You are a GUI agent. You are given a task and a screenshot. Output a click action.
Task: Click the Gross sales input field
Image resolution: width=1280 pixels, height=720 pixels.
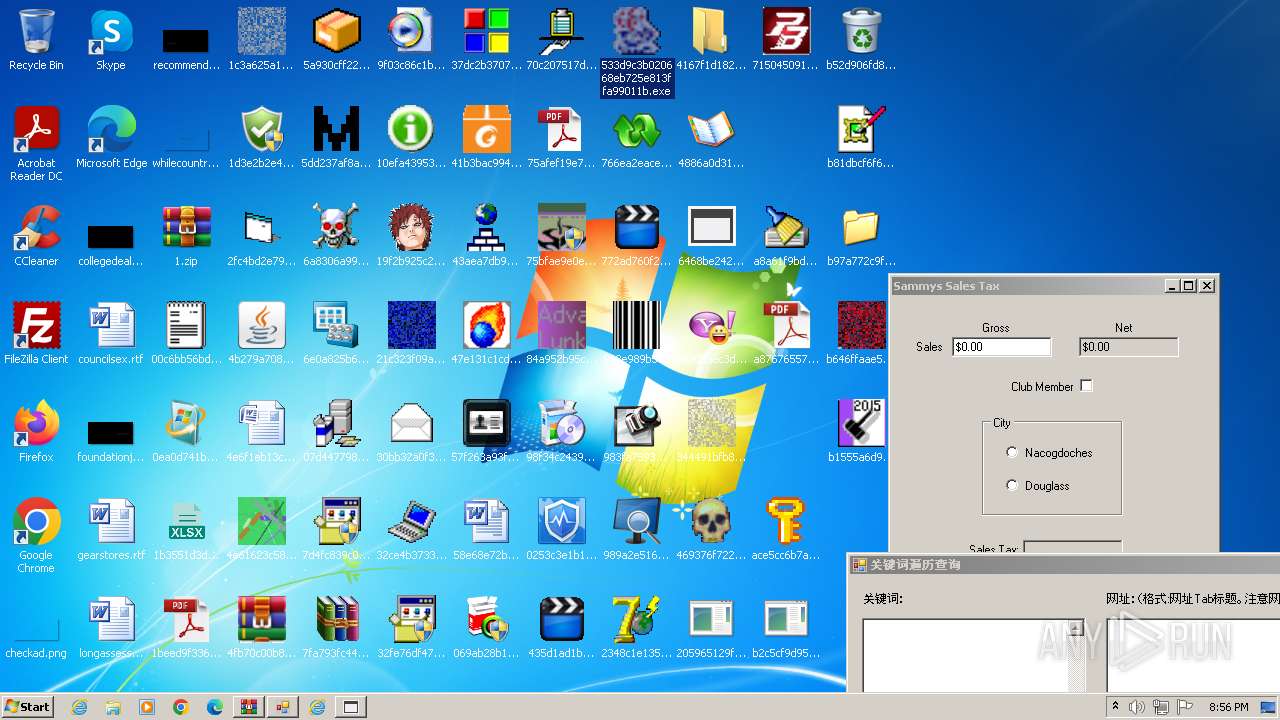tap(1001, 347)
